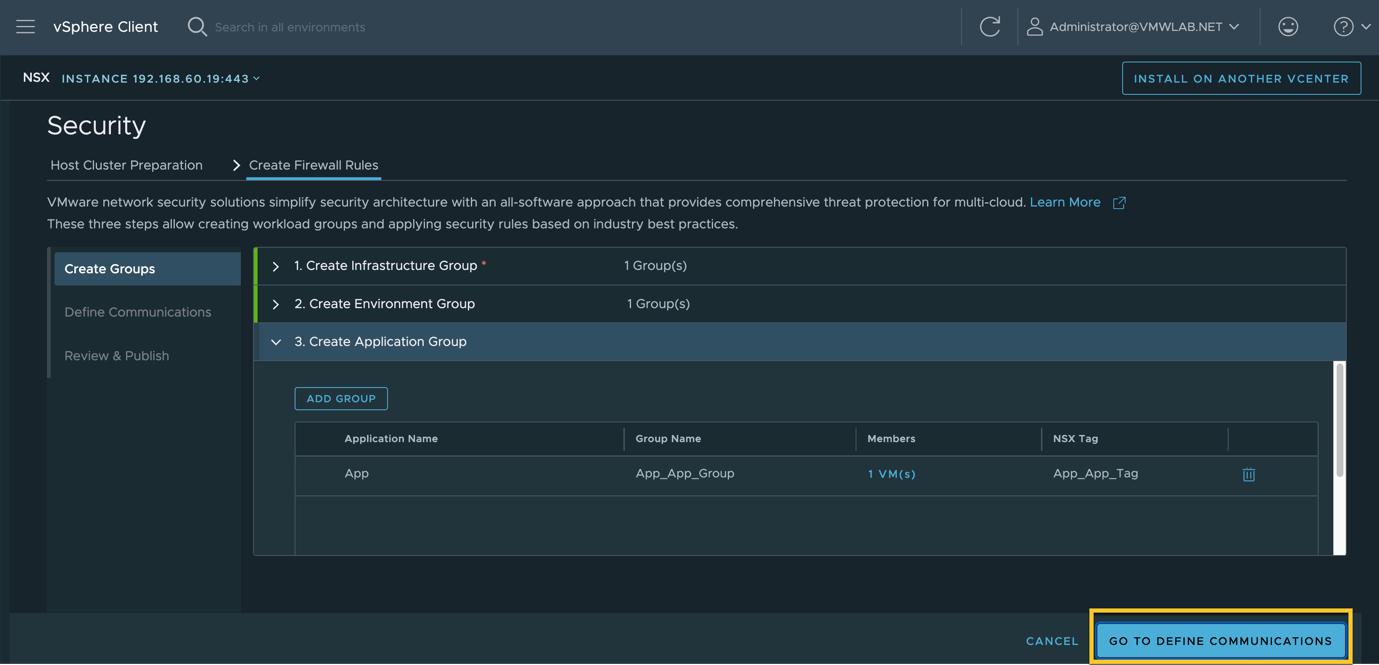Image resolution: width=1379 pixels, height=665 pixels.
Task: Click the NSX Tag column header
Action: (x=1076, y=438)
